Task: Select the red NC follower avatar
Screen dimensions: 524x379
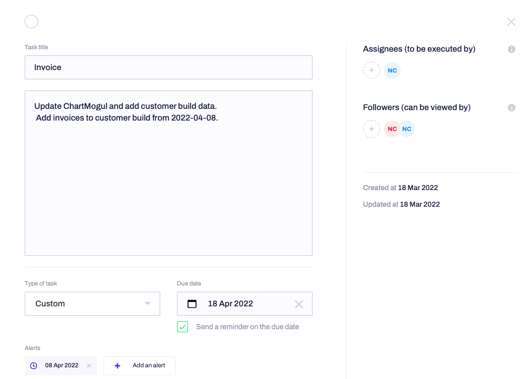Action: (392, 129)
